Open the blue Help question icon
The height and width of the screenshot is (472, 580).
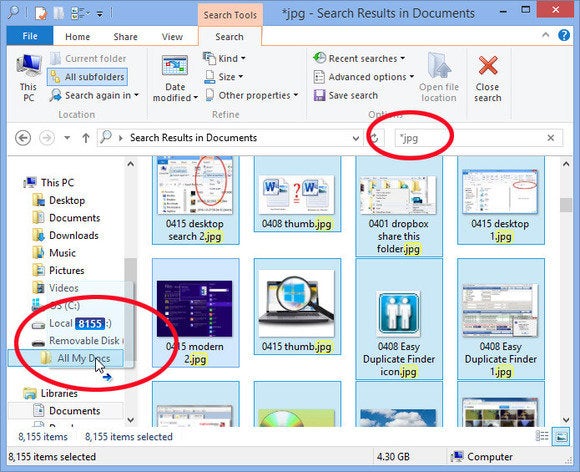(564, 35)
